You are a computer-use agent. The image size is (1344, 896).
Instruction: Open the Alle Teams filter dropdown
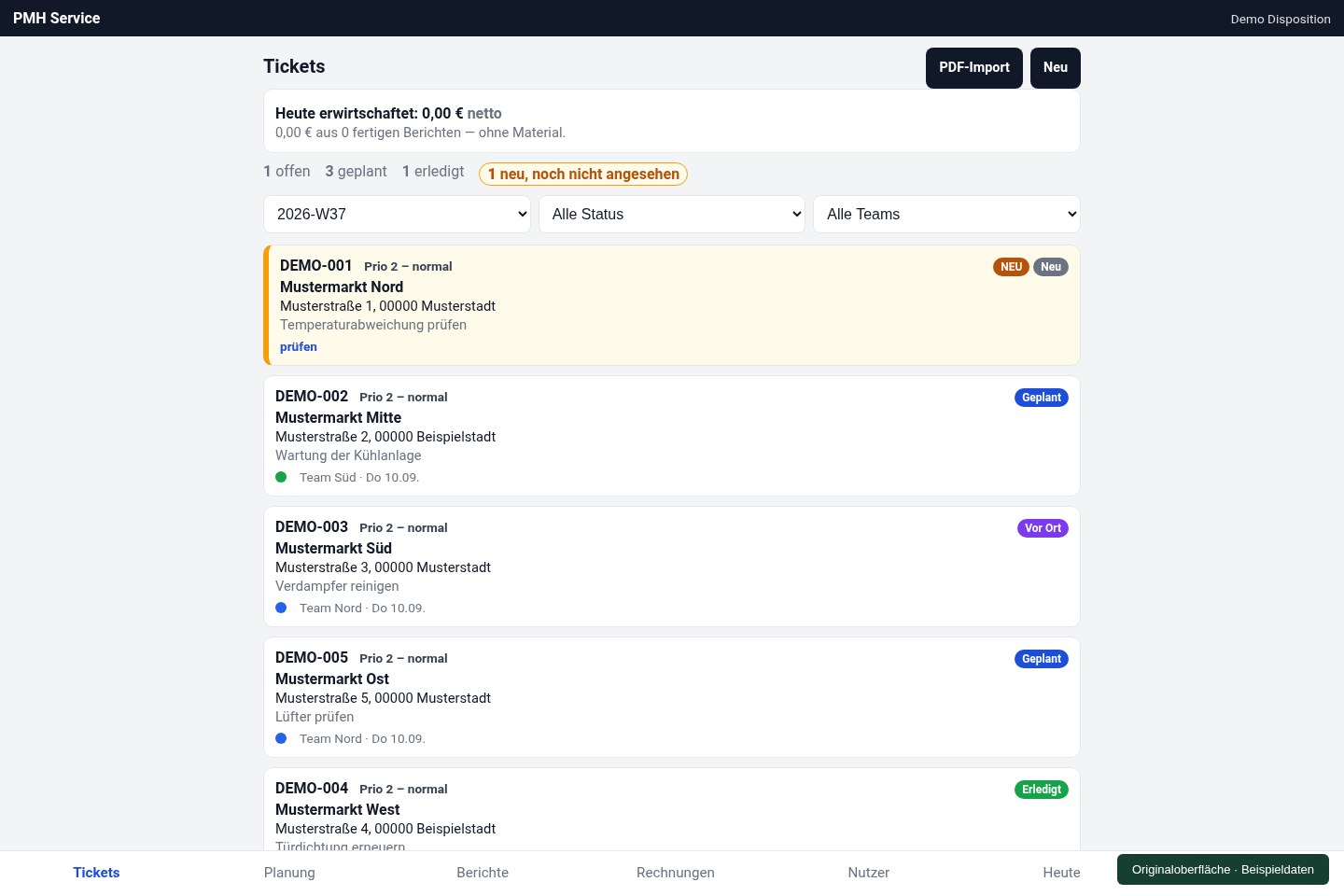946,214
